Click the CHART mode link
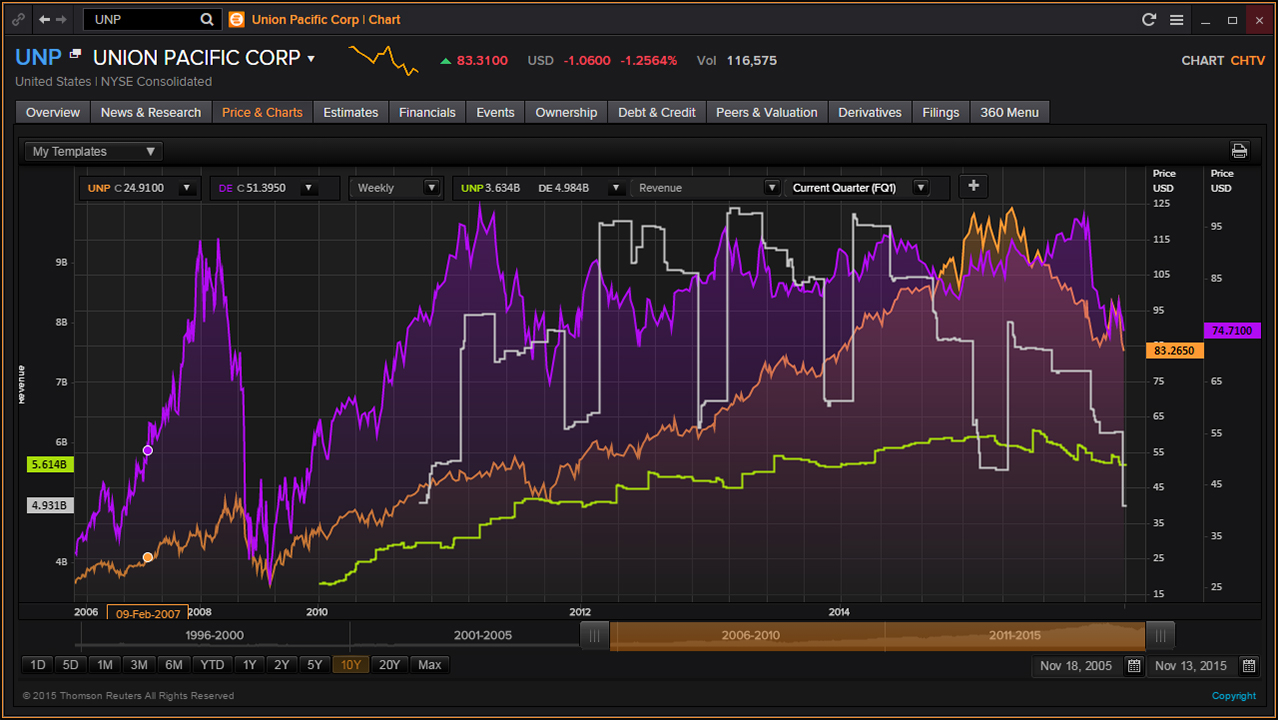Screen dimensions: 1280x720 (x=1202, y=60)
